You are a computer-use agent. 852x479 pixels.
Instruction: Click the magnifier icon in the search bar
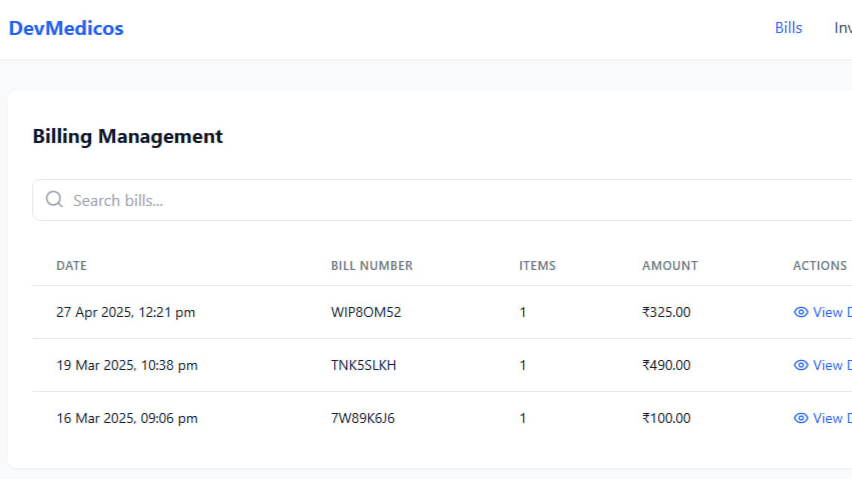click(x=54, y=200)
